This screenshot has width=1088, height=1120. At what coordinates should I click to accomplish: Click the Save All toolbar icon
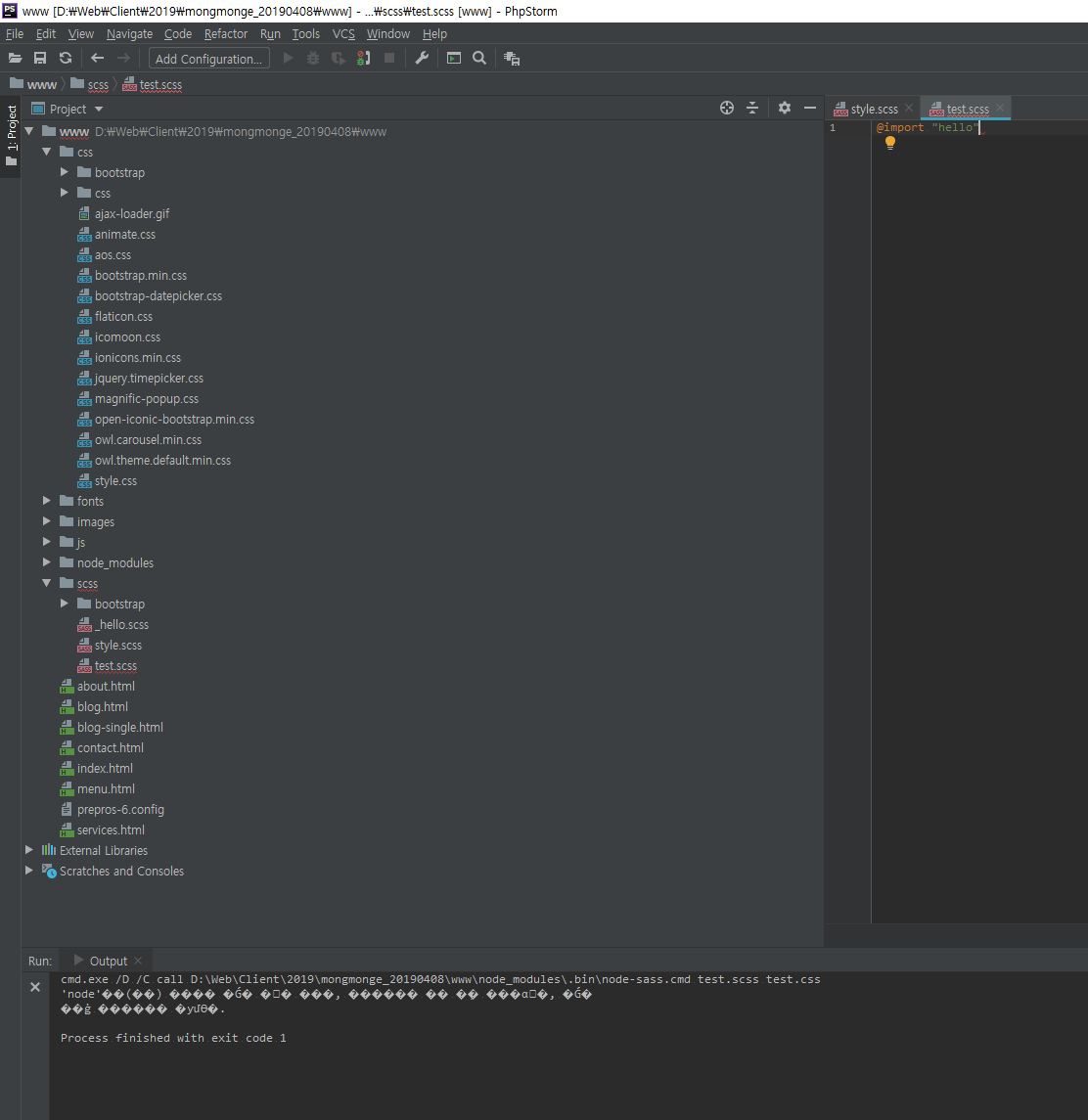(x=40, y=58)
